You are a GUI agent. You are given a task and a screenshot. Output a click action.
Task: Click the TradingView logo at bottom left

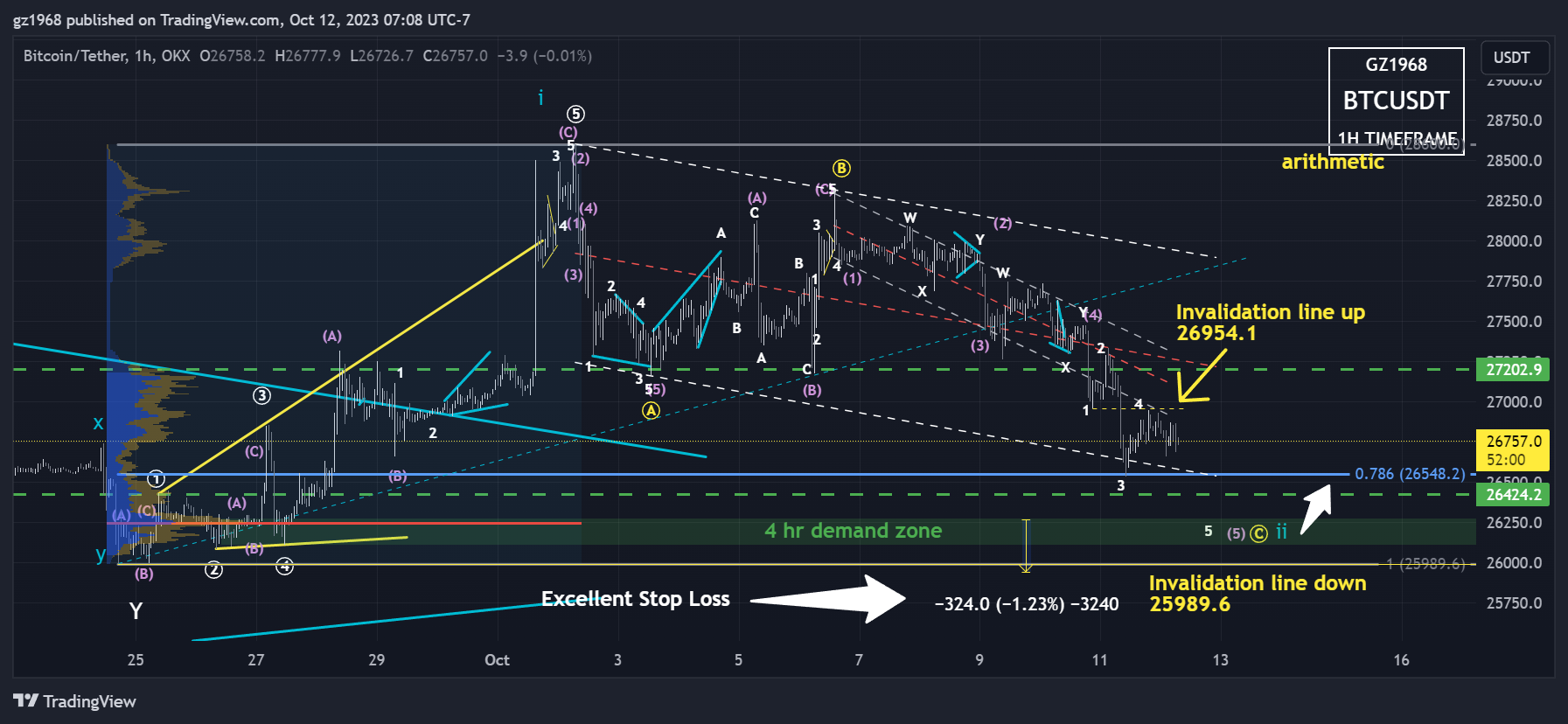(x=75, y=701)
